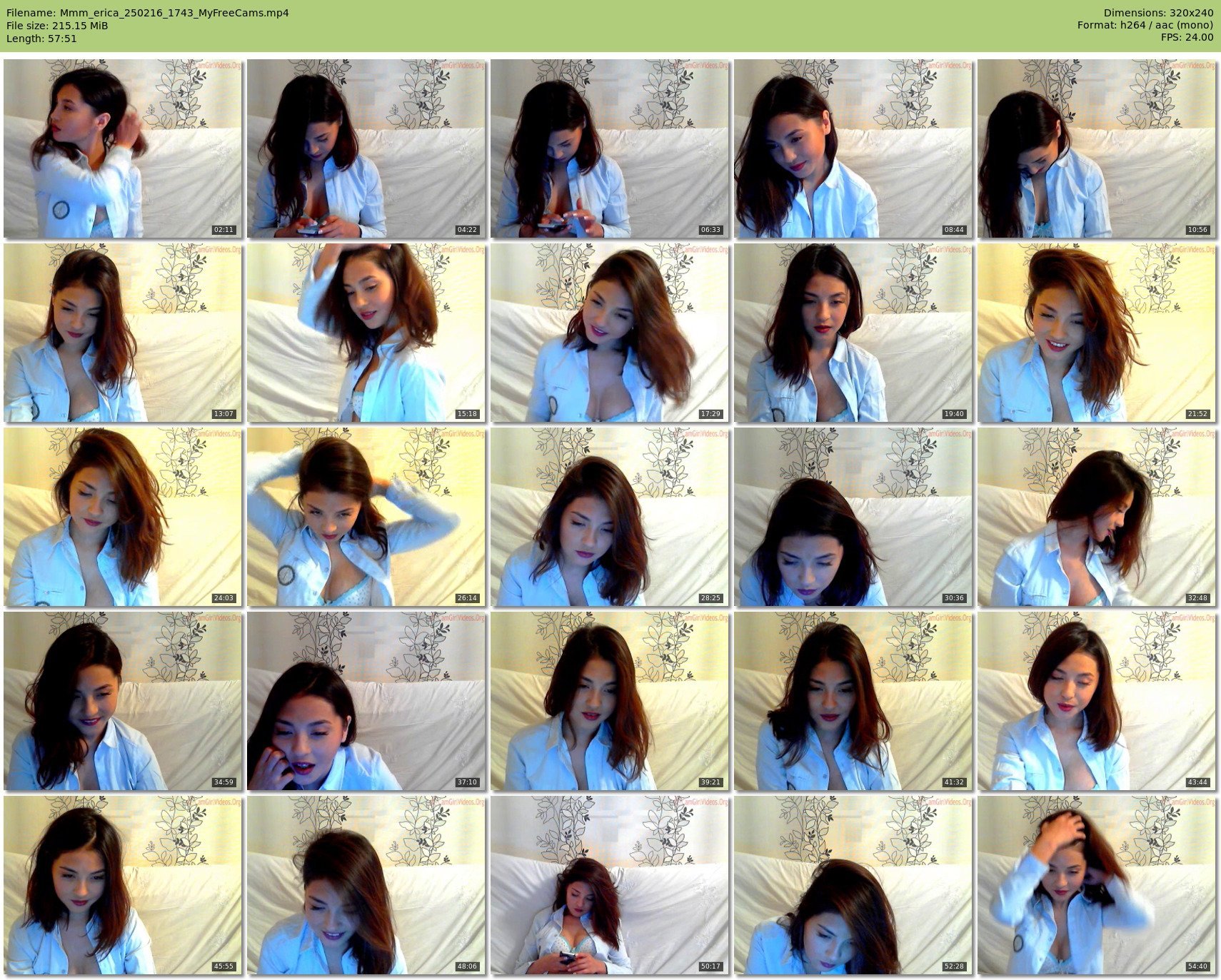Select the thumbnail at 08:44
This screenshot has height=980, width=1221.
[853, 148]
